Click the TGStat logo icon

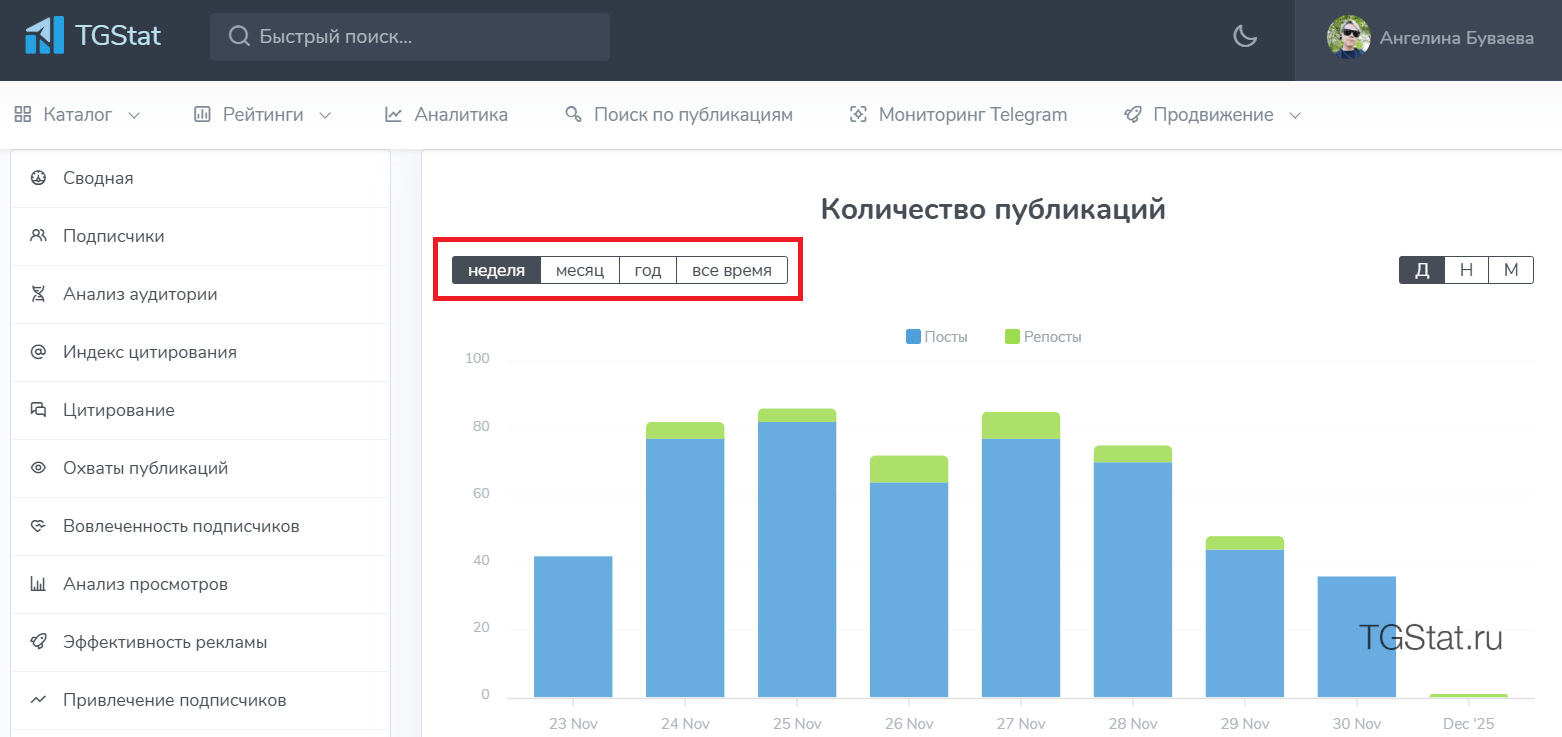click(x=44, y=36)
